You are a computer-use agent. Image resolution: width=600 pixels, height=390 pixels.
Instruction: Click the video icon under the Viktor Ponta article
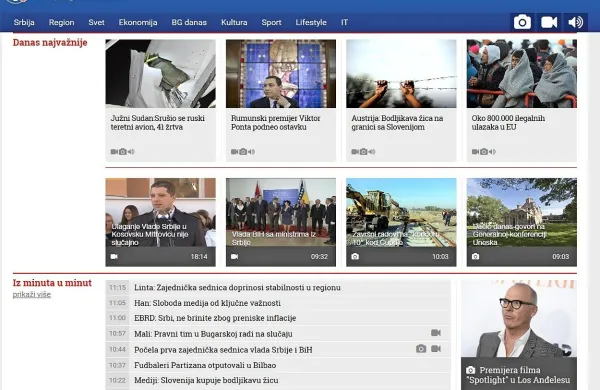[235, 152]
